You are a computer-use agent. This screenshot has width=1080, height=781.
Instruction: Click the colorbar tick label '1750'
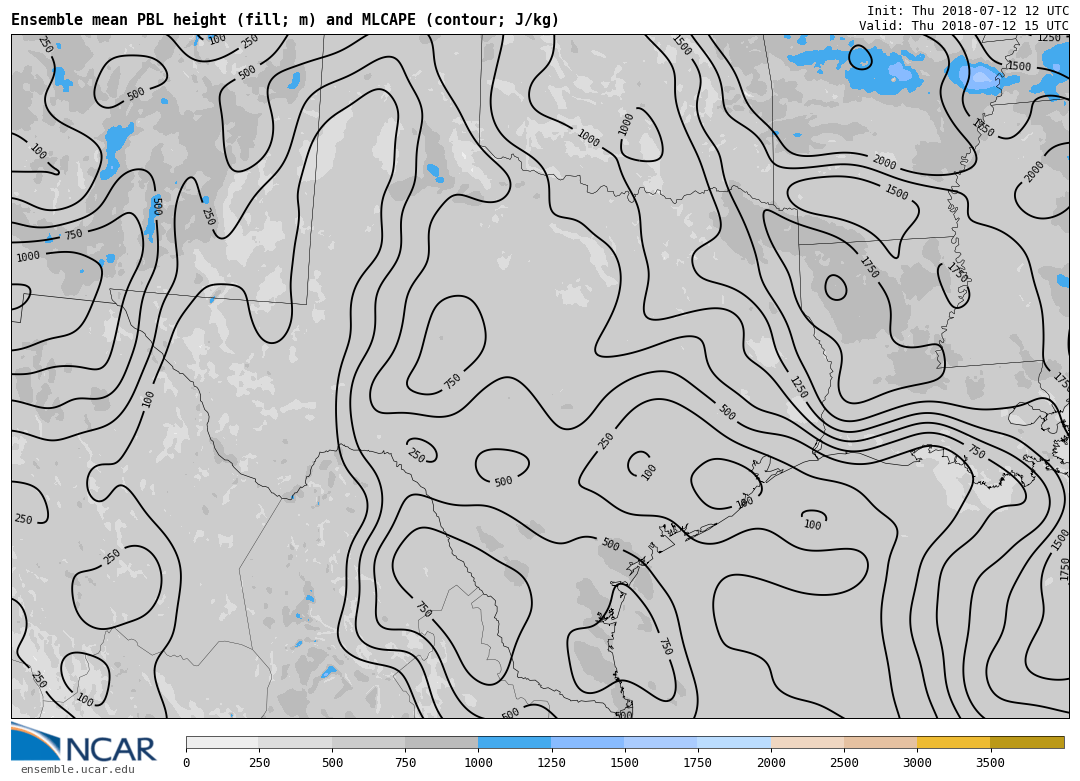tap(698, 762)
